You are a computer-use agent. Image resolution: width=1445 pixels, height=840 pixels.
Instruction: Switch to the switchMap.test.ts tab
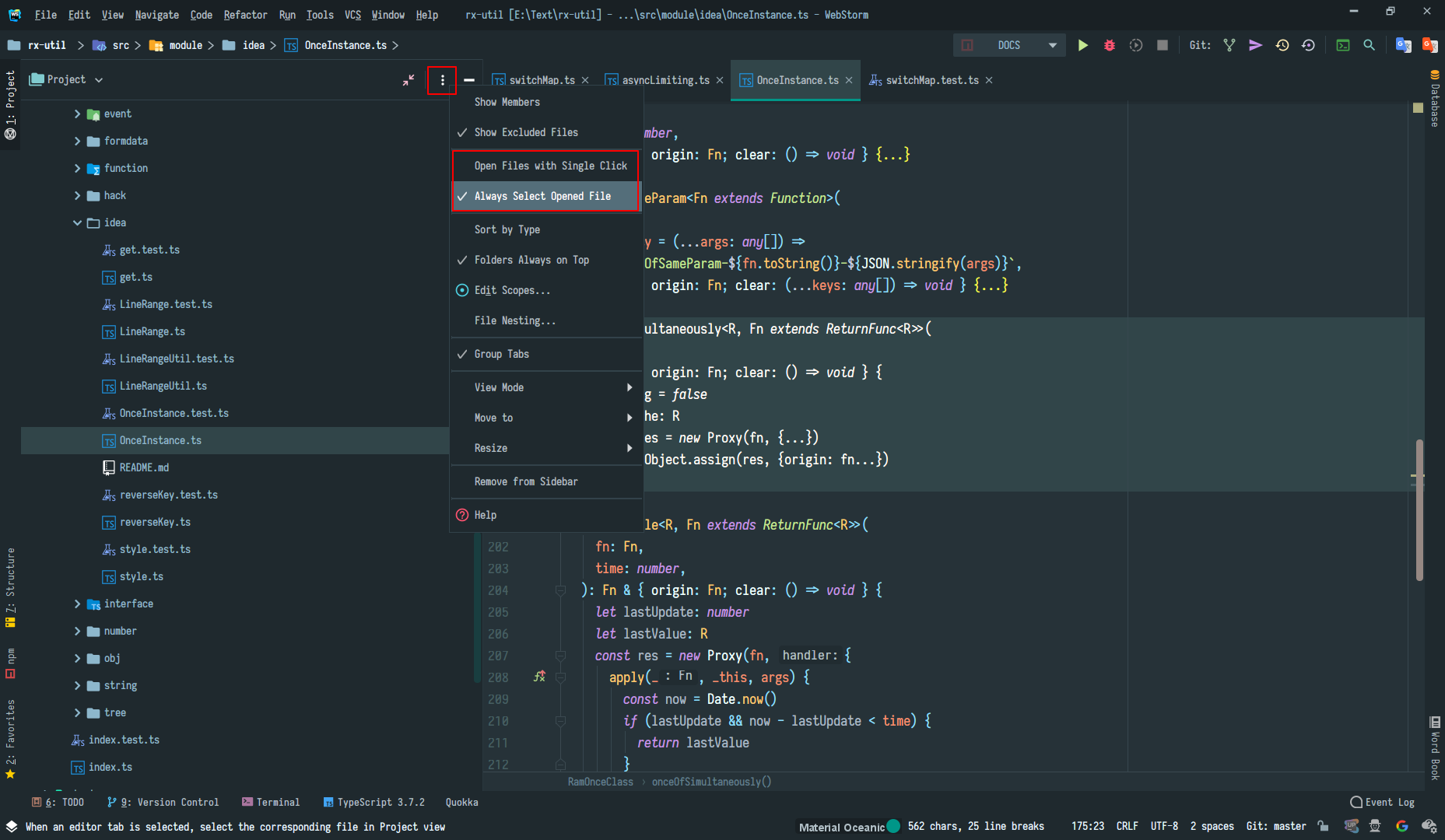tap(932, 80)
